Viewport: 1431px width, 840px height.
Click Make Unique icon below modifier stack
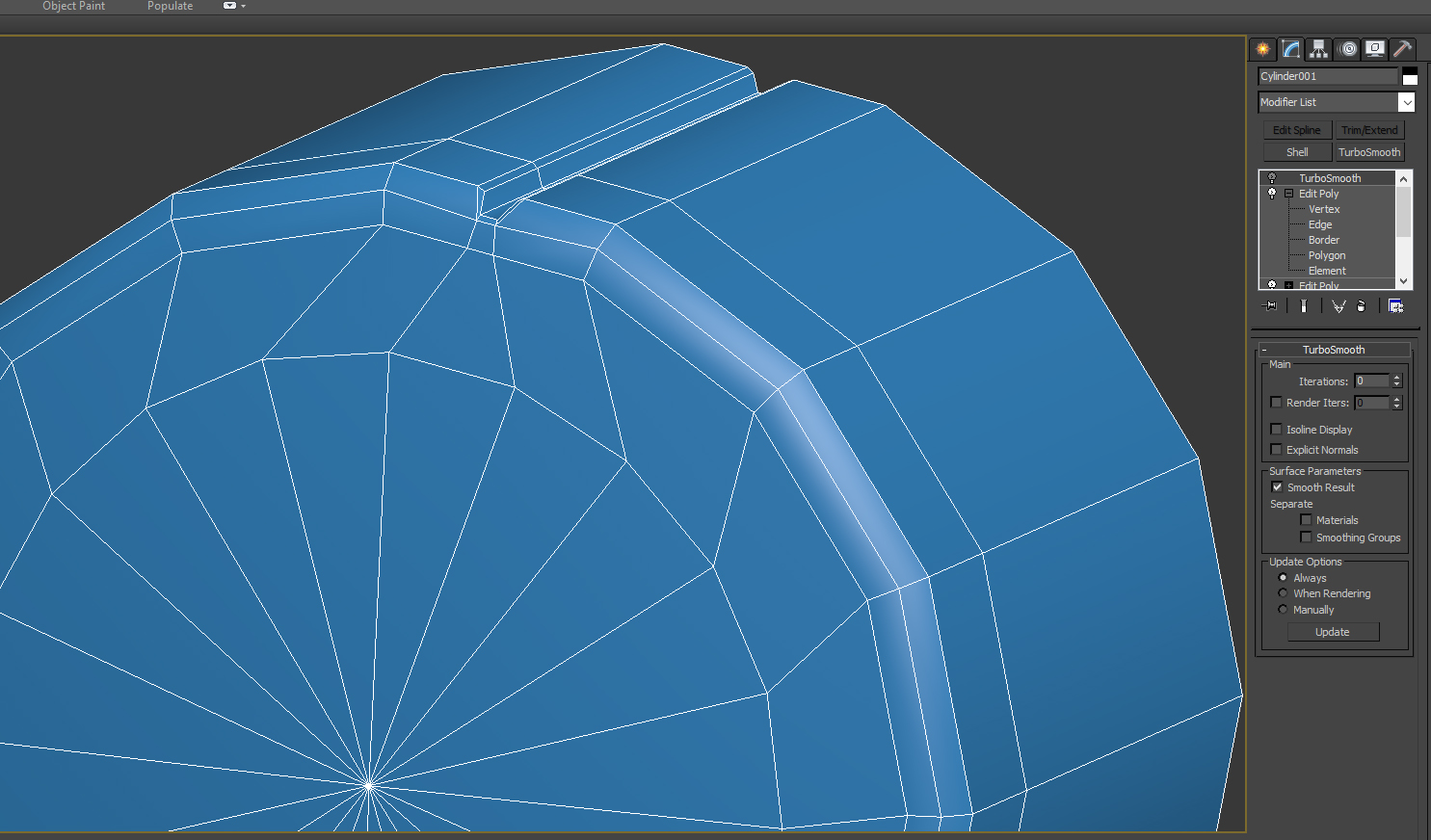click(x=1338, y=305)
